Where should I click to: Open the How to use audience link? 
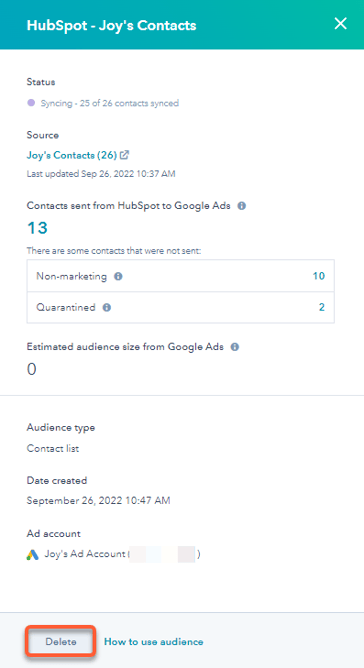154,642
